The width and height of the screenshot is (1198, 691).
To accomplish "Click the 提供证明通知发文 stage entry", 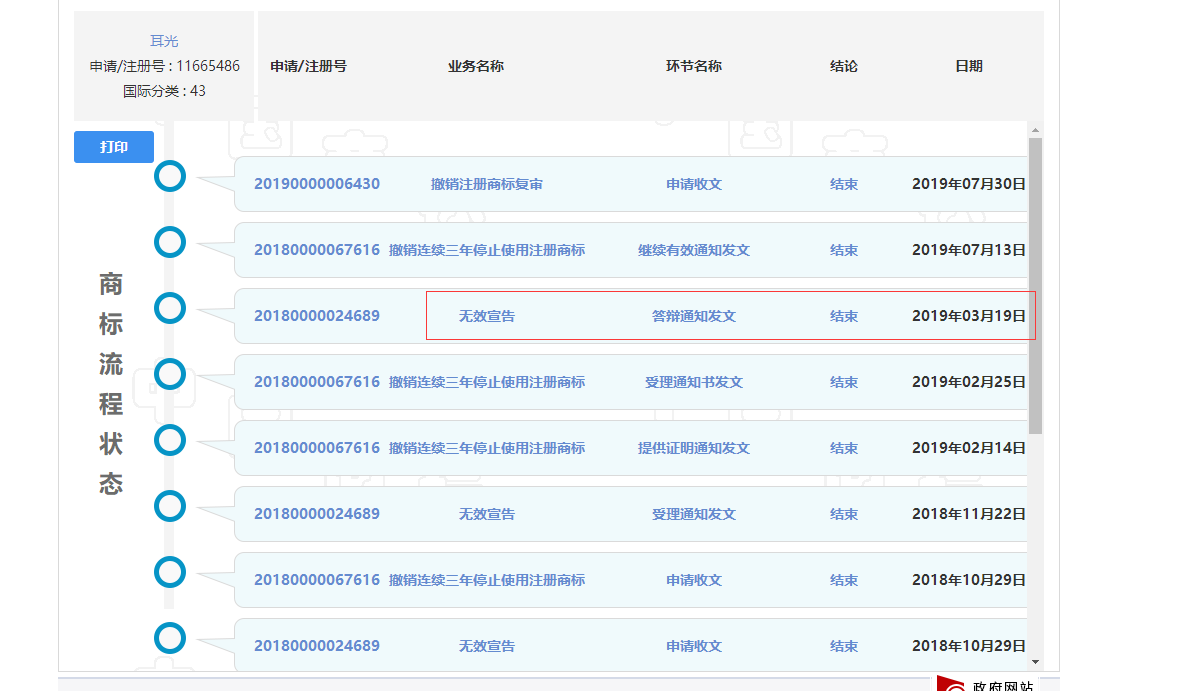I will click(694, 448).
